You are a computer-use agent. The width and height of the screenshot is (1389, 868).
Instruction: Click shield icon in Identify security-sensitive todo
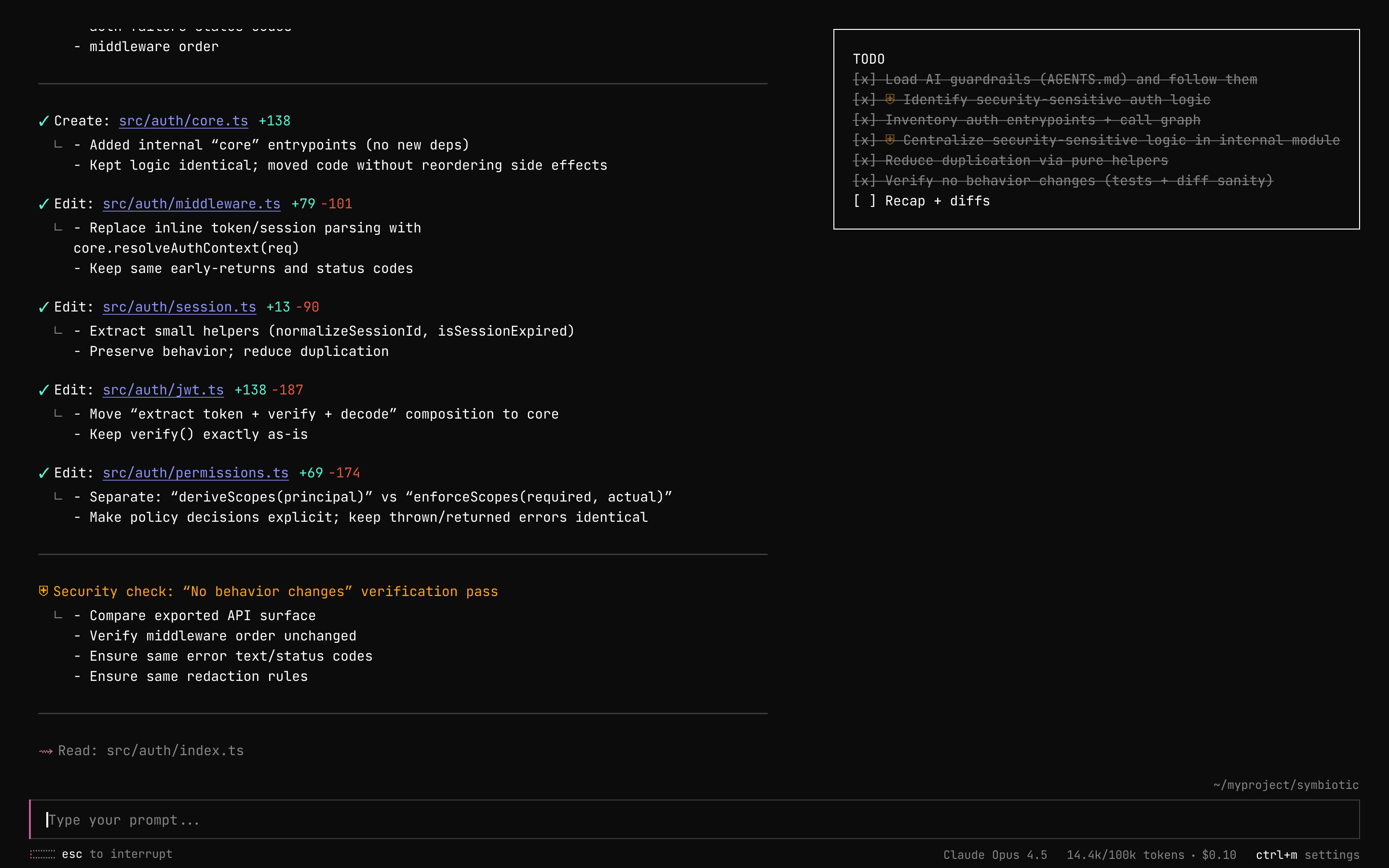(x=890, y=99)
